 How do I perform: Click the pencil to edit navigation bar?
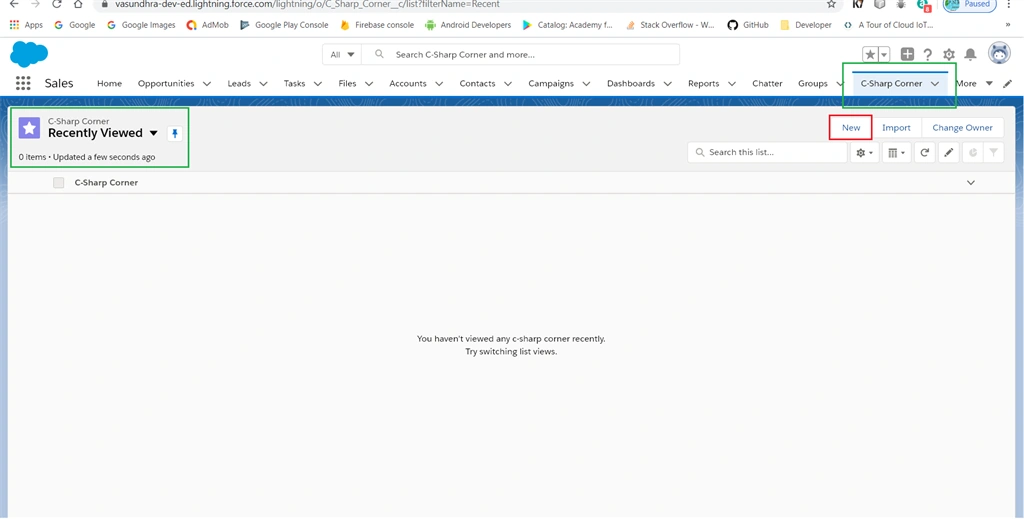tap(1008, 84)
